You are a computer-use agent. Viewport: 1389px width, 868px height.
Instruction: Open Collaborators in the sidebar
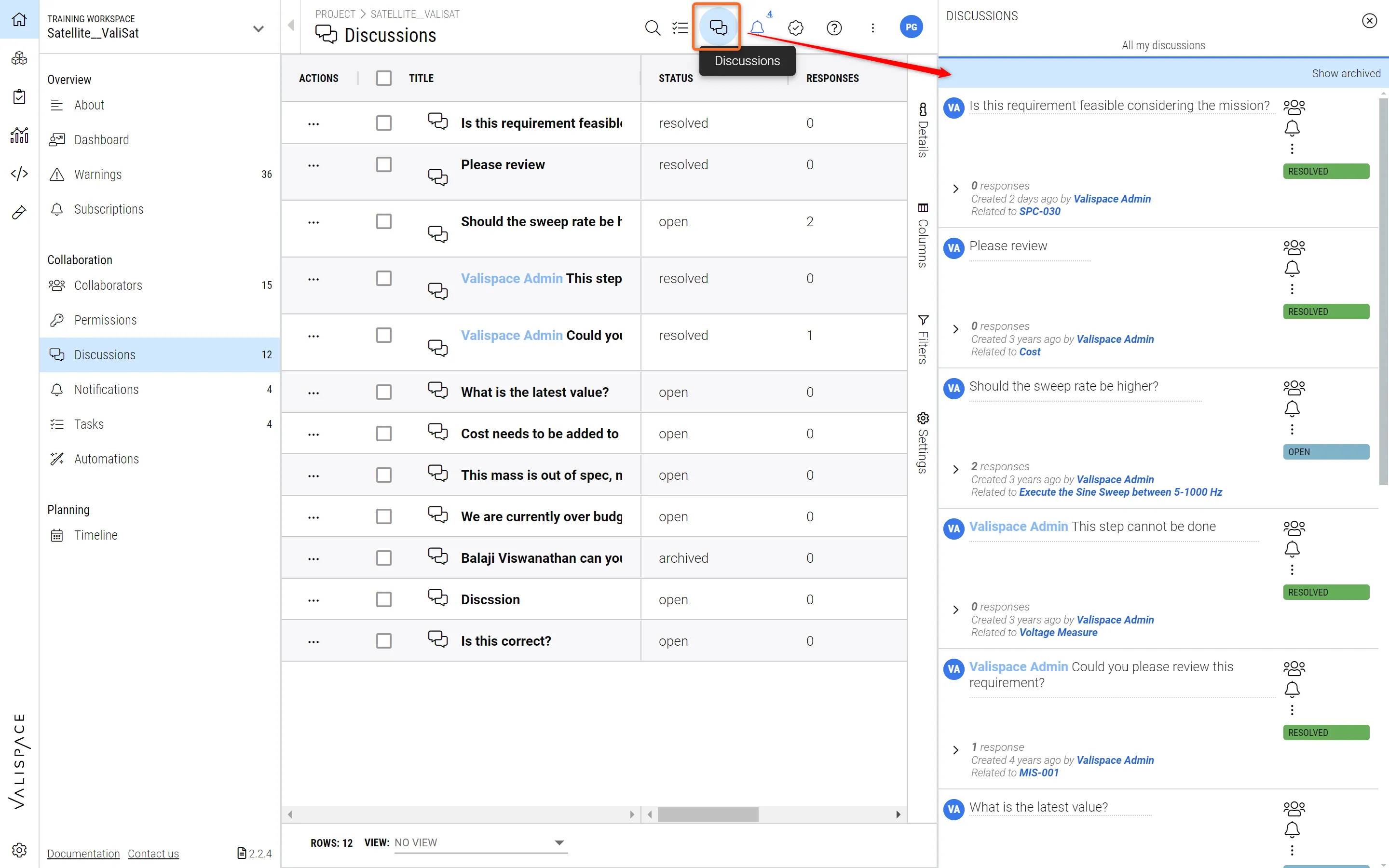[159, 285]
